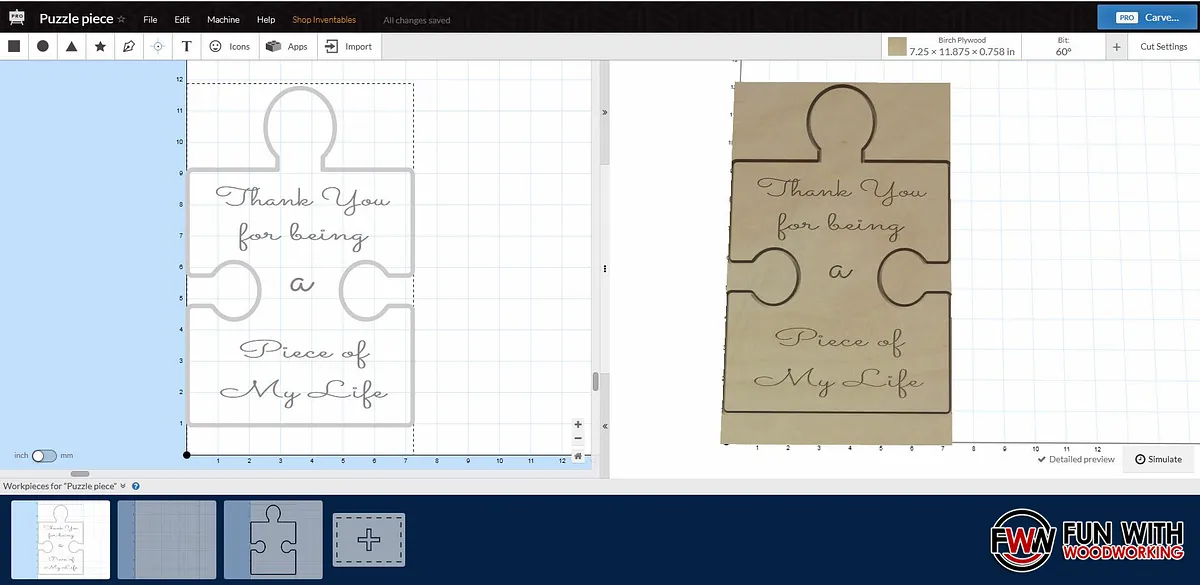Choose the Star shape tool
1200x585 pixels.
(100, 46)
